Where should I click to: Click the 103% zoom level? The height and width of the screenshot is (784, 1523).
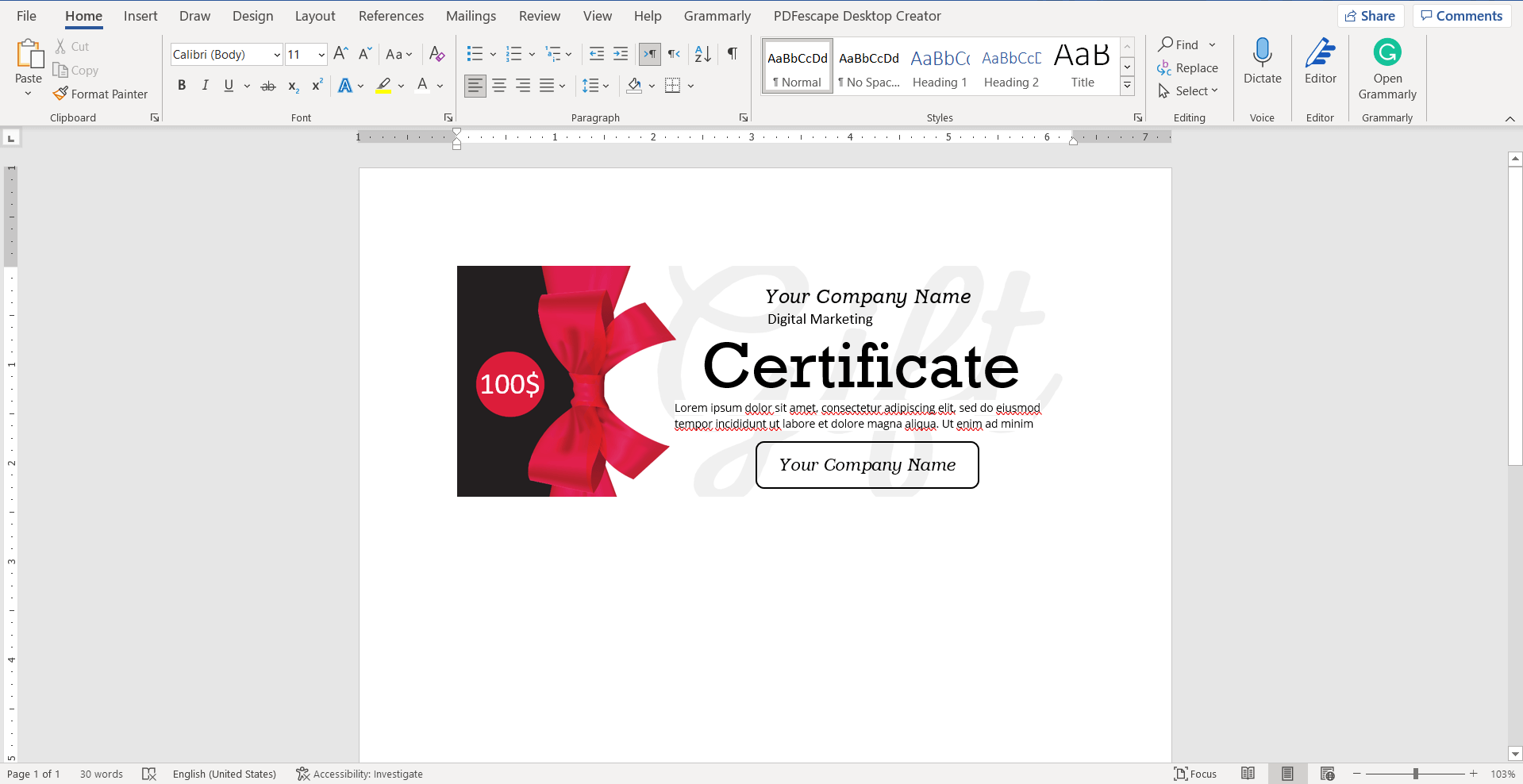pos(1502,774)
